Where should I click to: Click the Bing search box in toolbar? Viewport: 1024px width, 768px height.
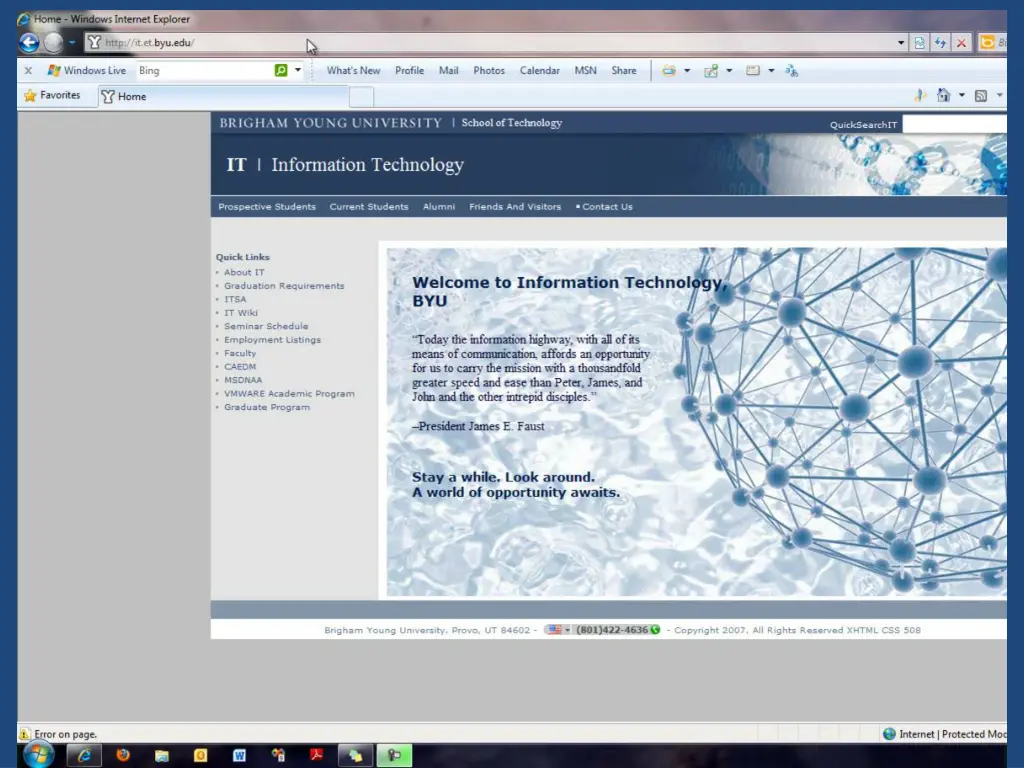pyautogui.click(x=204, y=71)
